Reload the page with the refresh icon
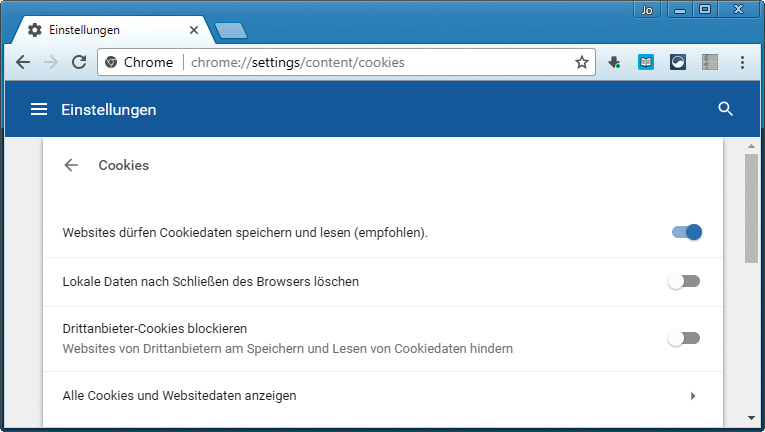 tap(78, 62)
